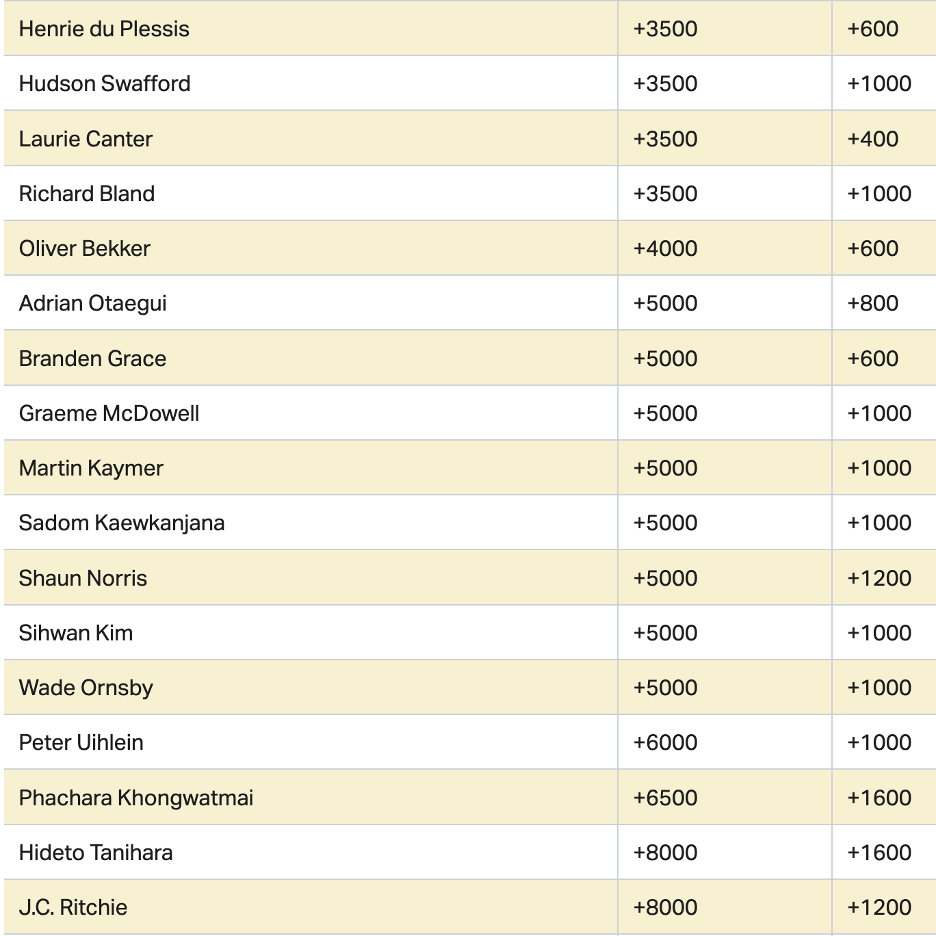Viewport: 936px width, 936px height.
Task: Select Hudson Swafford's +3500 odds
Action: [665, 84]
